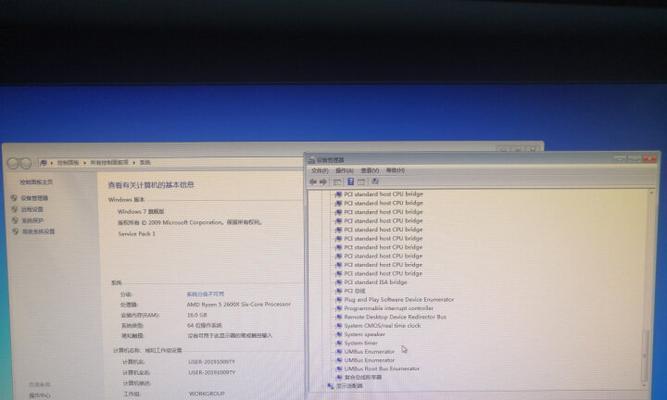This screenshot has width=667, height=400.
Task: Open the 文件(F) menu in Device Manager
Action: click(319, 171)
